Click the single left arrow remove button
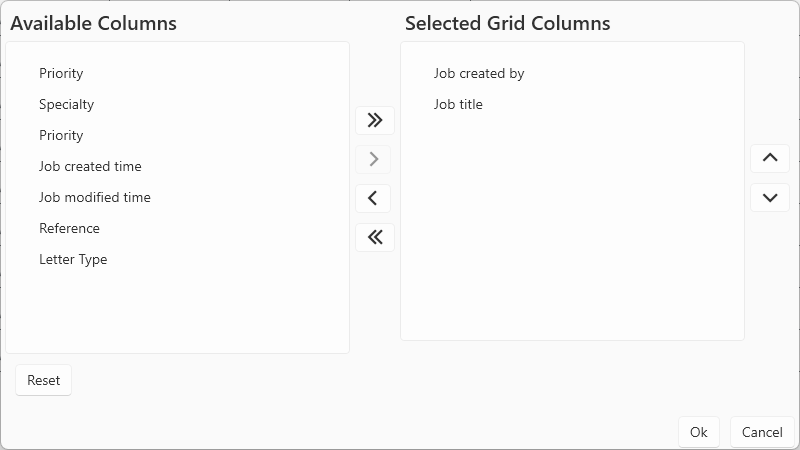The width and height of the screenshot is (800, 450). tap(373, 198)
